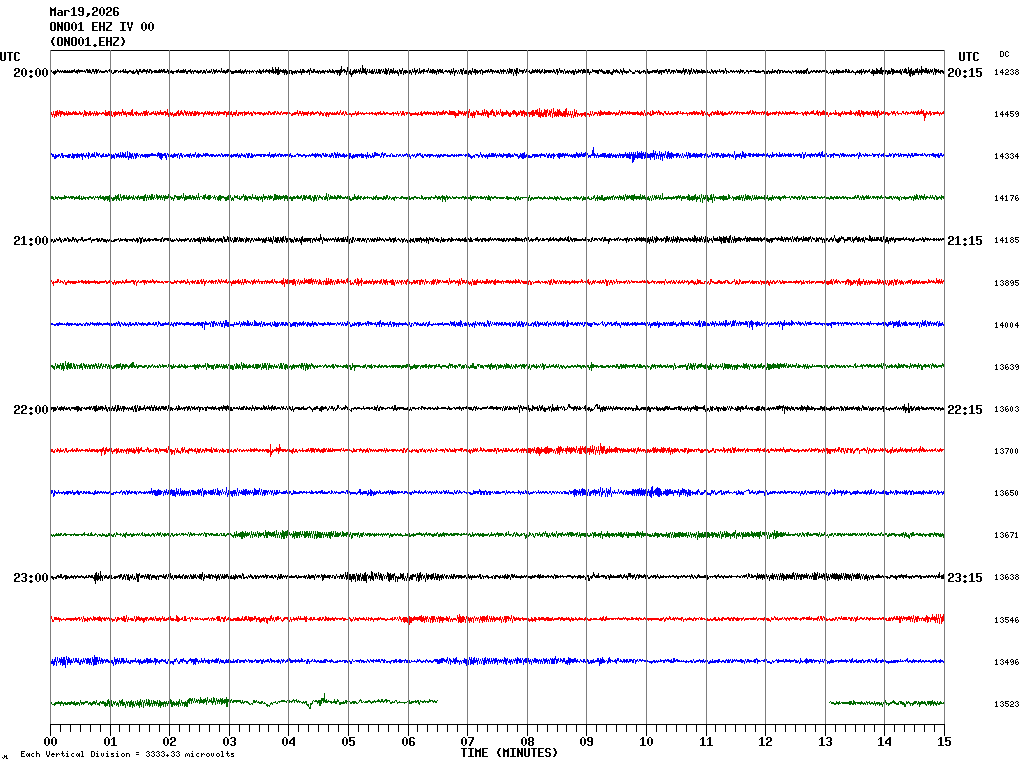Select the 15 minute mark on x-axis
Viewport: 1024px width, 768px height.
[944, 742]
